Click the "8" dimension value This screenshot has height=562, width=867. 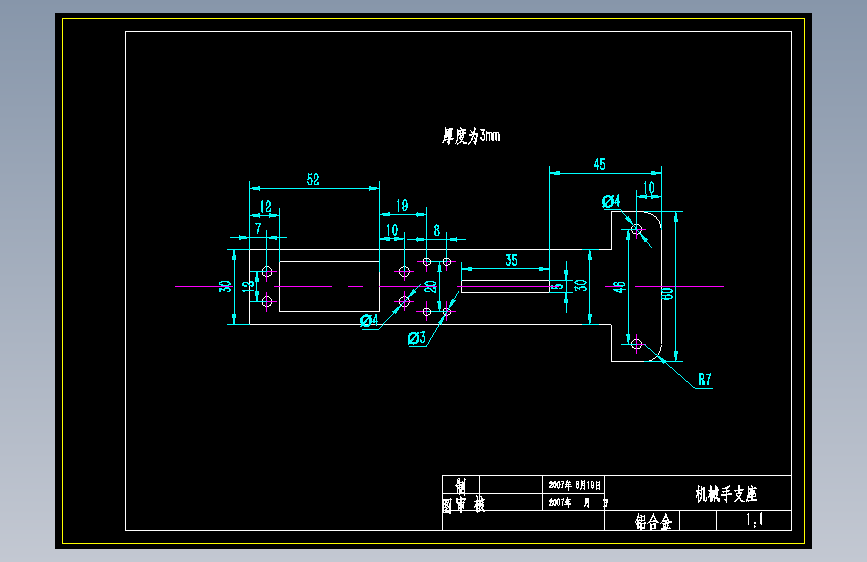[x=437, y=230]
